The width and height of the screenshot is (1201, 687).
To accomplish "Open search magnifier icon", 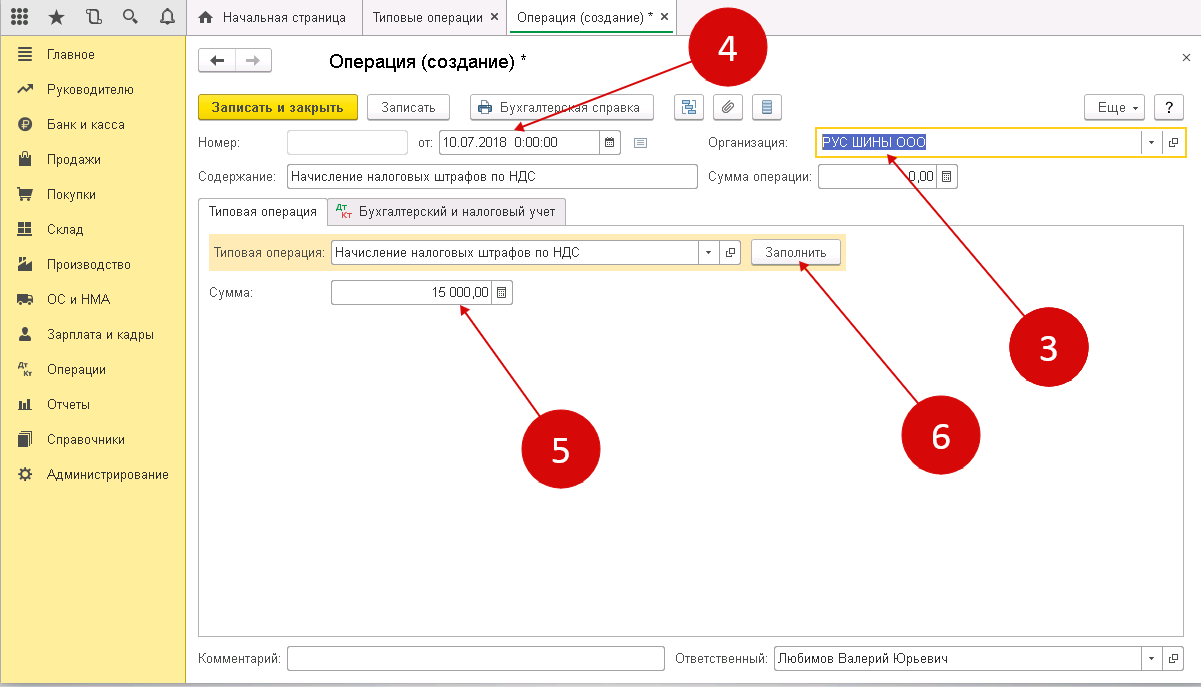I will pyautogui.click(x=130, y=17).
